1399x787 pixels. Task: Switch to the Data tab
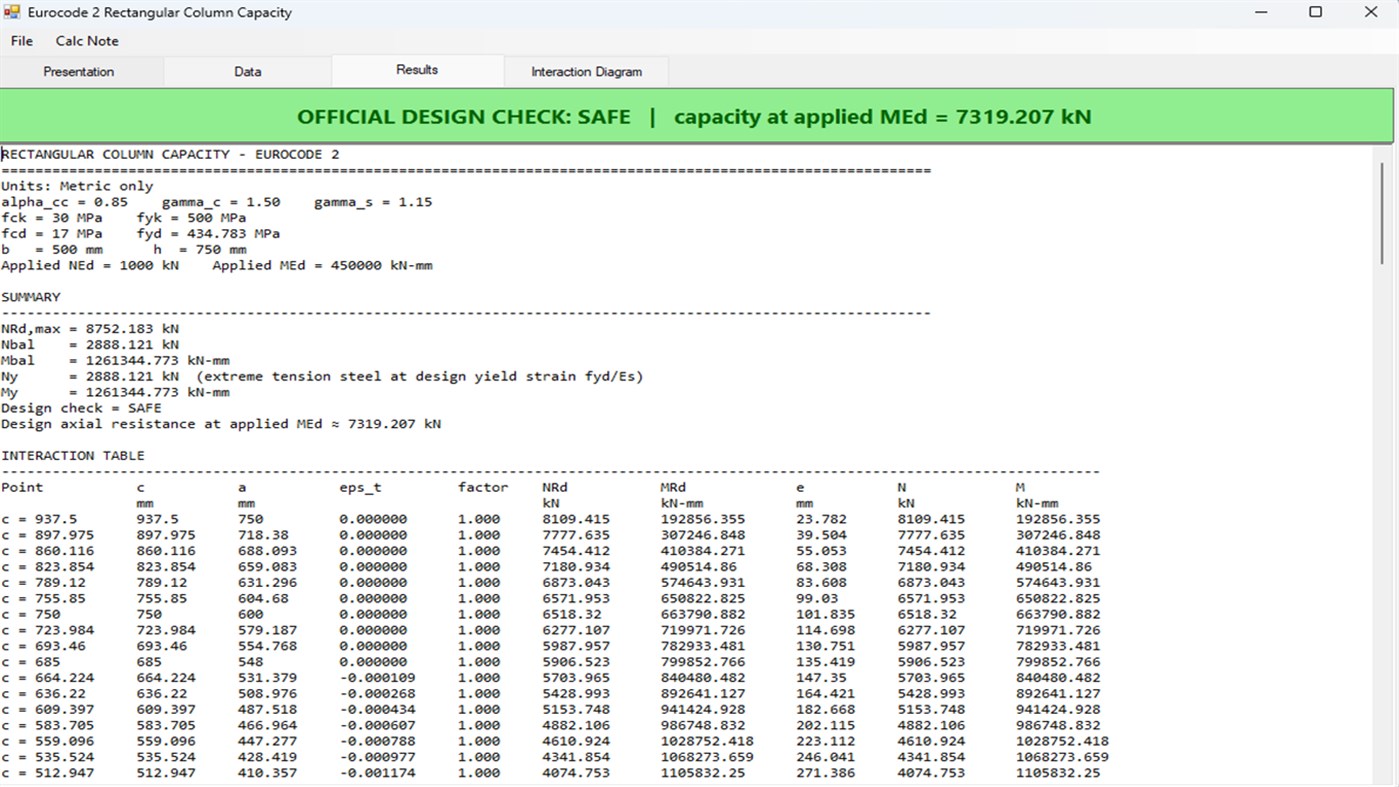pos(247,72)
